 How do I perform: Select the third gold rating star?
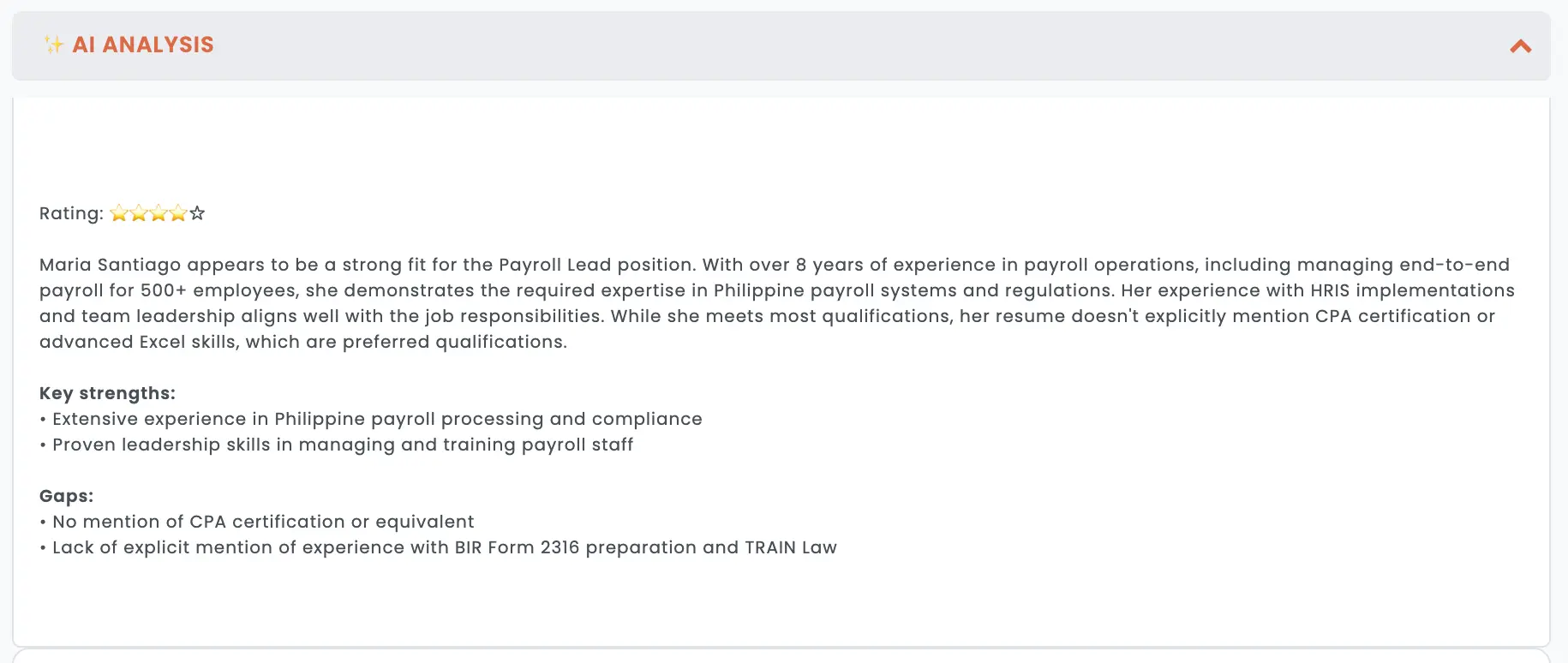point(159,213)
